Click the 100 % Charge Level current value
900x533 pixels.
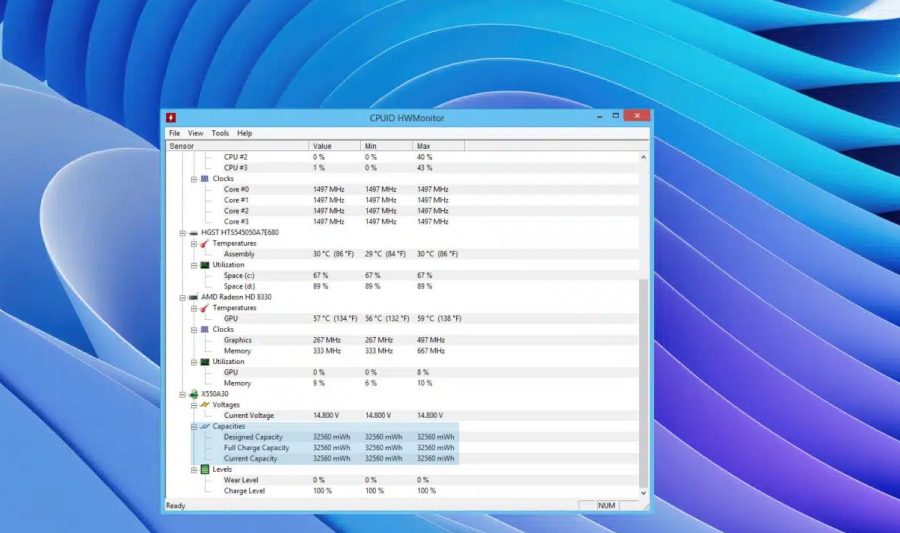point(323,491)
